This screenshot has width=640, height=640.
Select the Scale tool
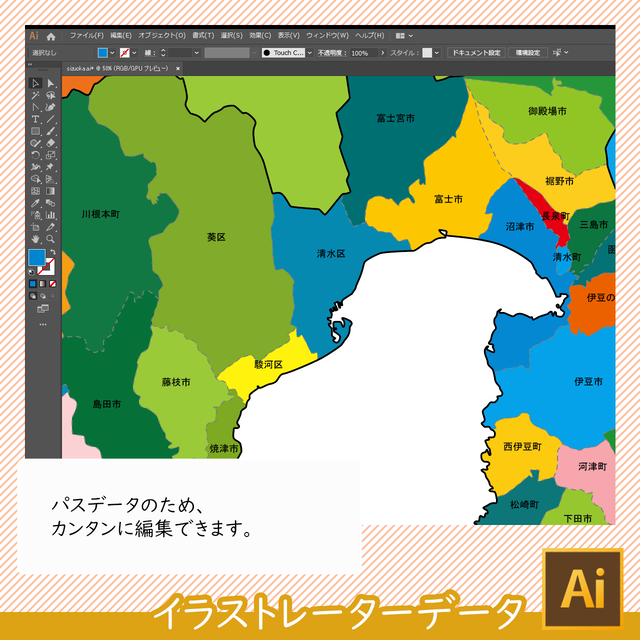(51, 155)
